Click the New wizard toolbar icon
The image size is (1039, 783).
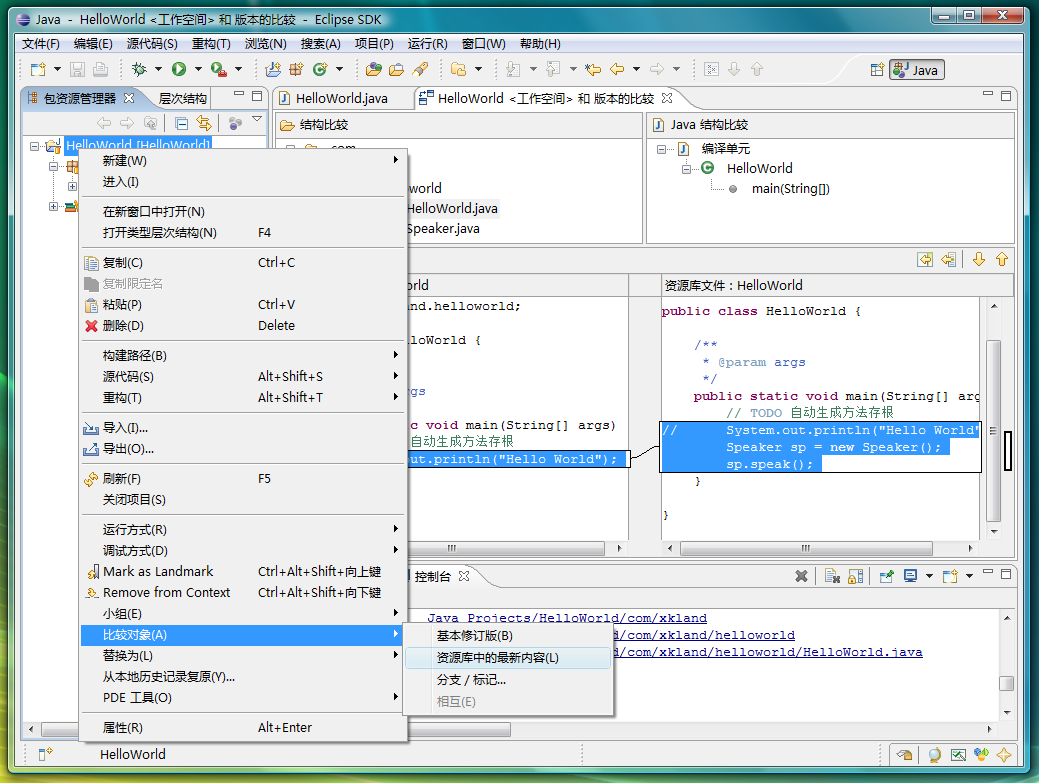coord(38,69)
